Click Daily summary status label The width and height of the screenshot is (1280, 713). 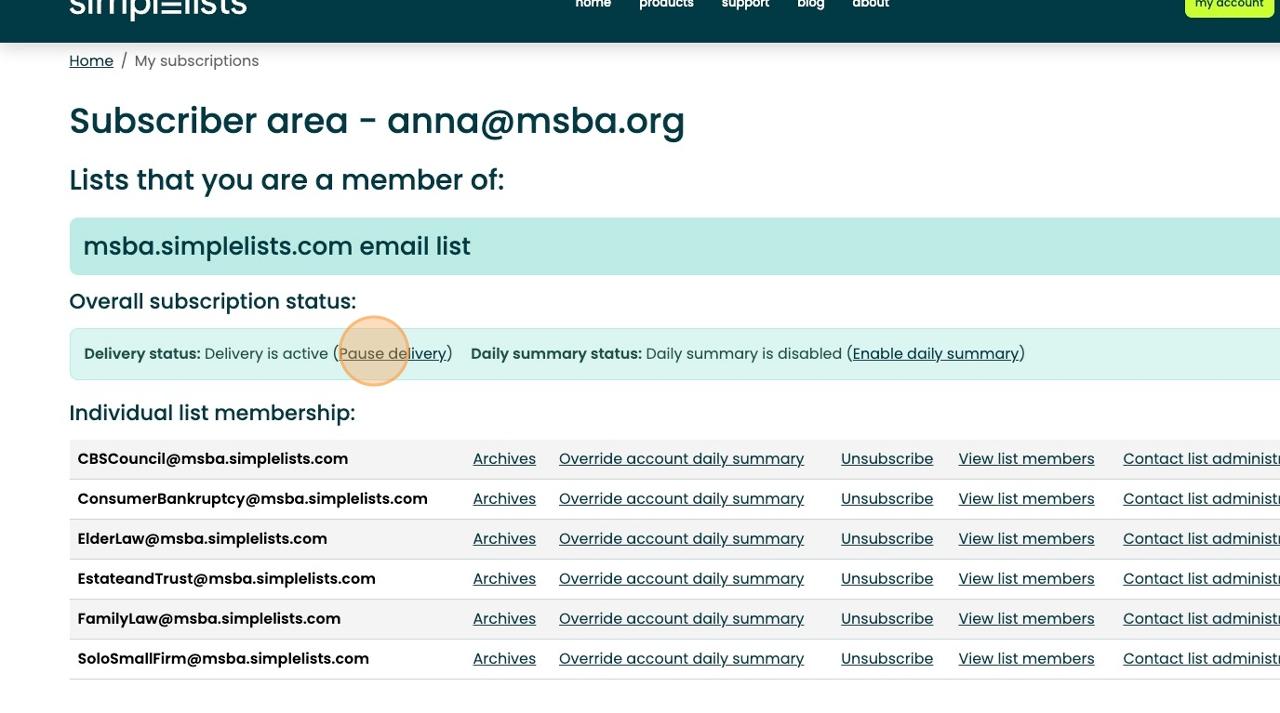pyautogui.click(x=556, y=354)
